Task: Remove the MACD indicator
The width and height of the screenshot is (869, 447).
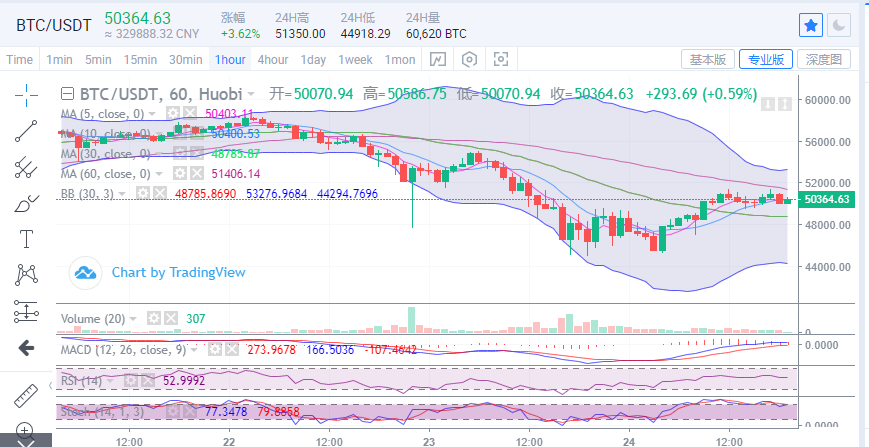Action: point(231,350)
